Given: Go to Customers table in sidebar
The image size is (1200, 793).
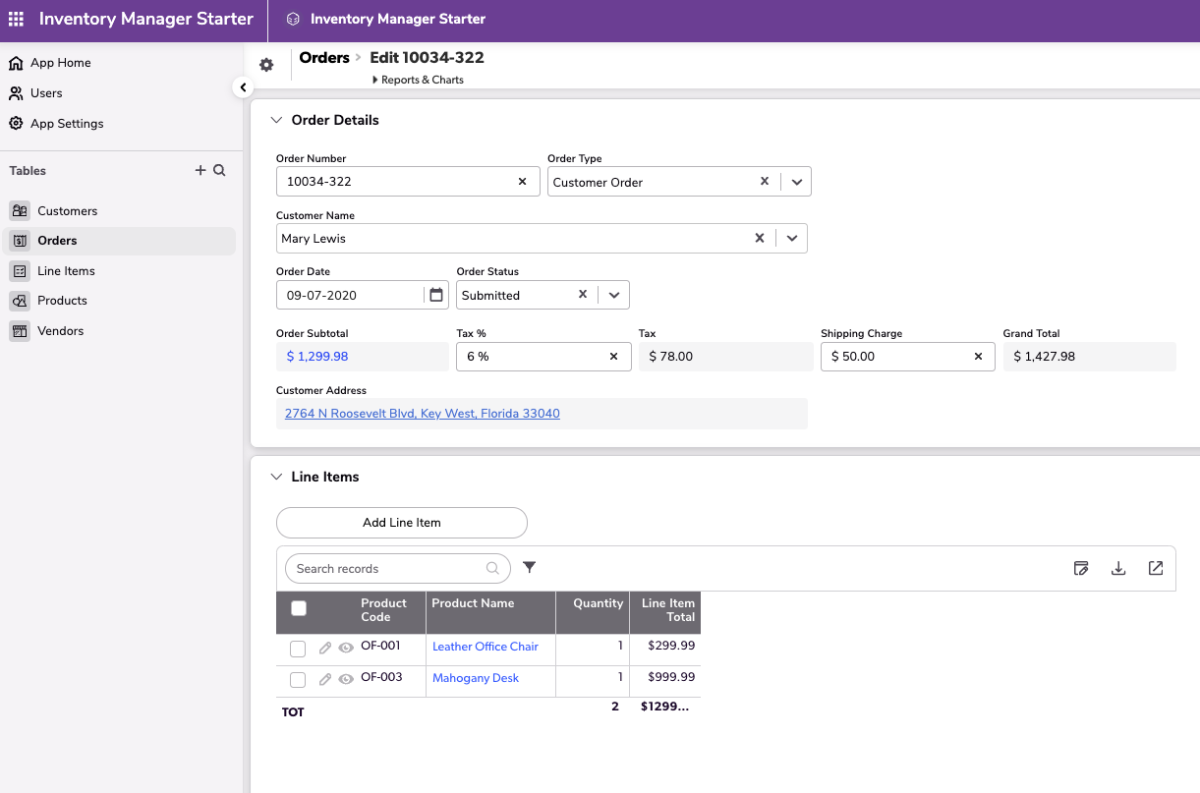Looking at the screenshot, I should click(67, 211).
